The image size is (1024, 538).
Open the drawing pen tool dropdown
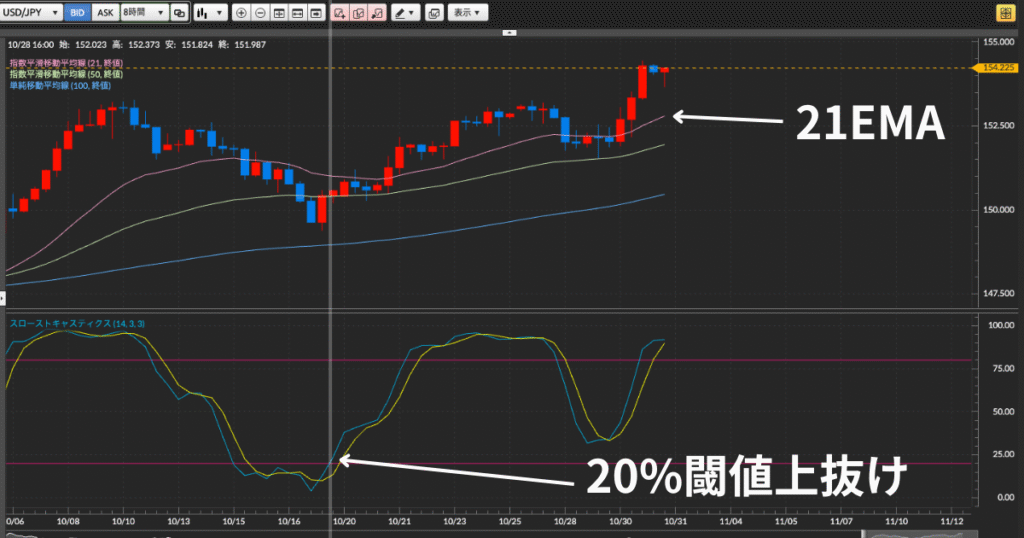(405, 13)
